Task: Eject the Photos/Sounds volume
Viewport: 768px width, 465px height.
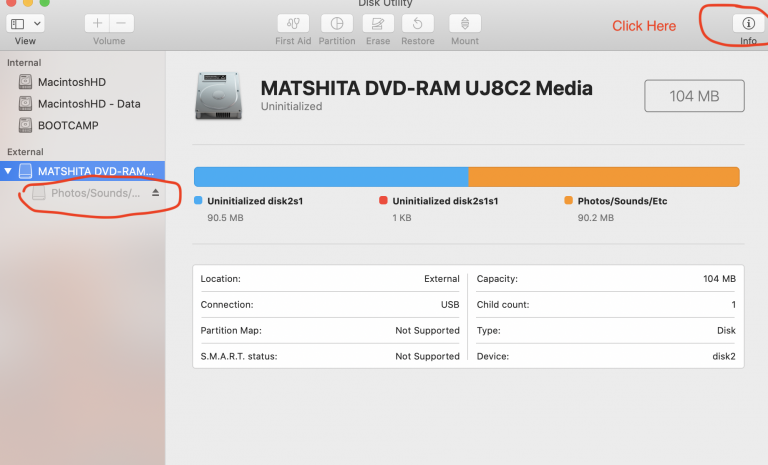Action: [155, 193]
